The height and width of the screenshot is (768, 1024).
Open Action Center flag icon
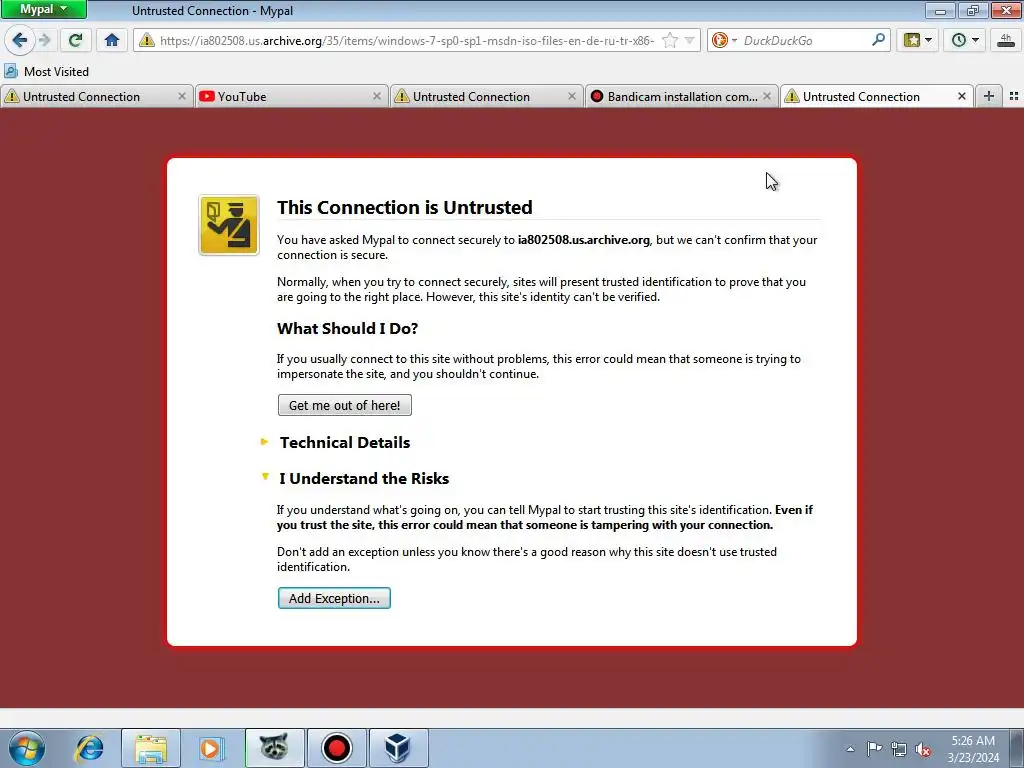click(874, 749)
